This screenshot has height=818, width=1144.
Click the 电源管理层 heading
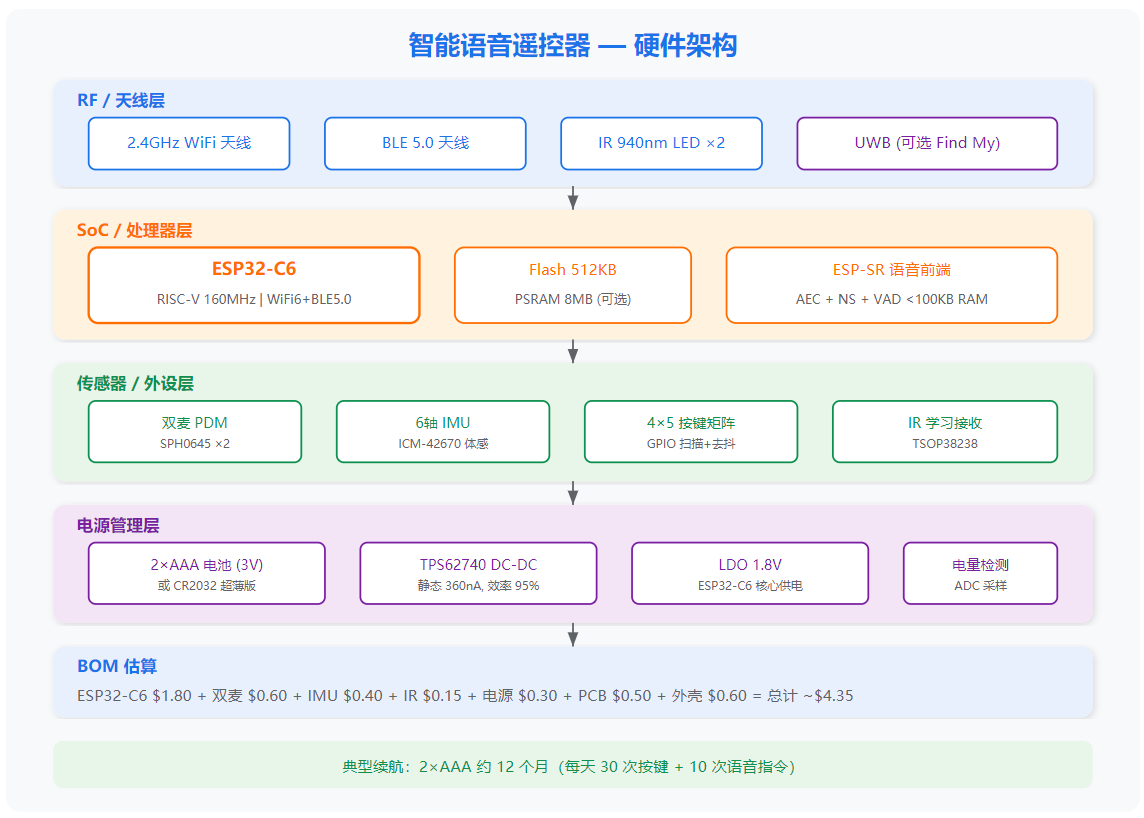[118, 525]
